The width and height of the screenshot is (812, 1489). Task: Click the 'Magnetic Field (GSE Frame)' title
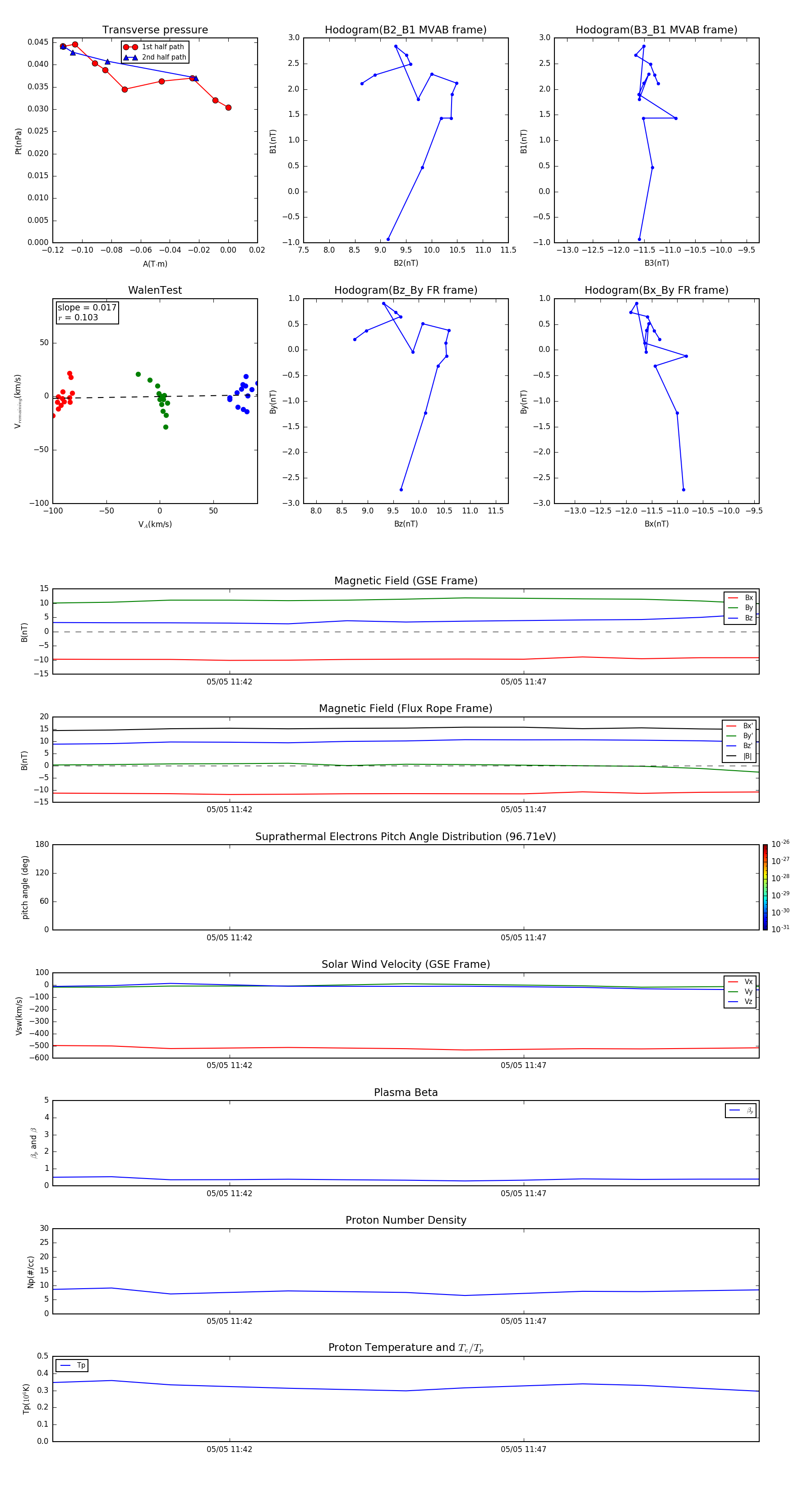pyautogui.click(x=406, y=581)
